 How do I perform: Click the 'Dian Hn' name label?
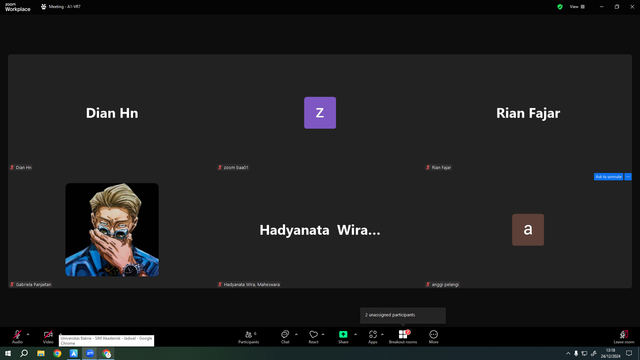[24, 167]
